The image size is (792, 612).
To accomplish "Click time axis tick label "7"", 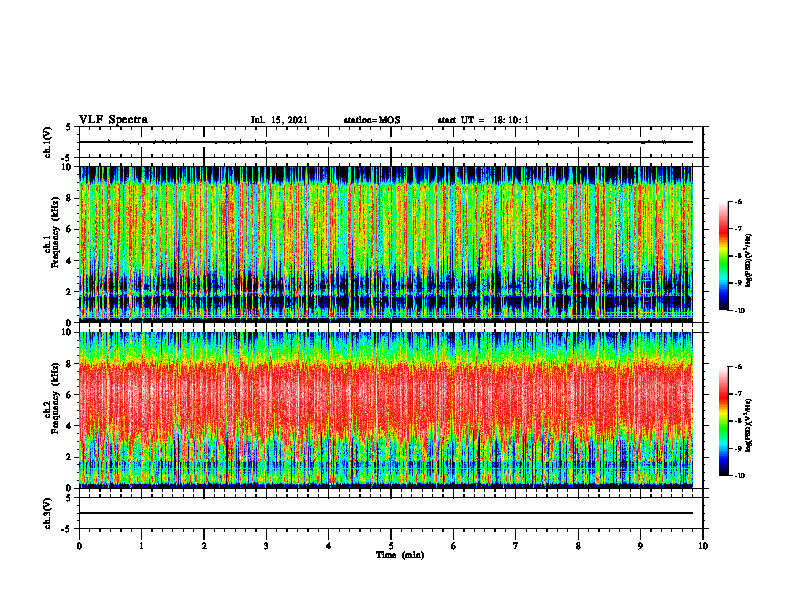I will coord(516,546).
